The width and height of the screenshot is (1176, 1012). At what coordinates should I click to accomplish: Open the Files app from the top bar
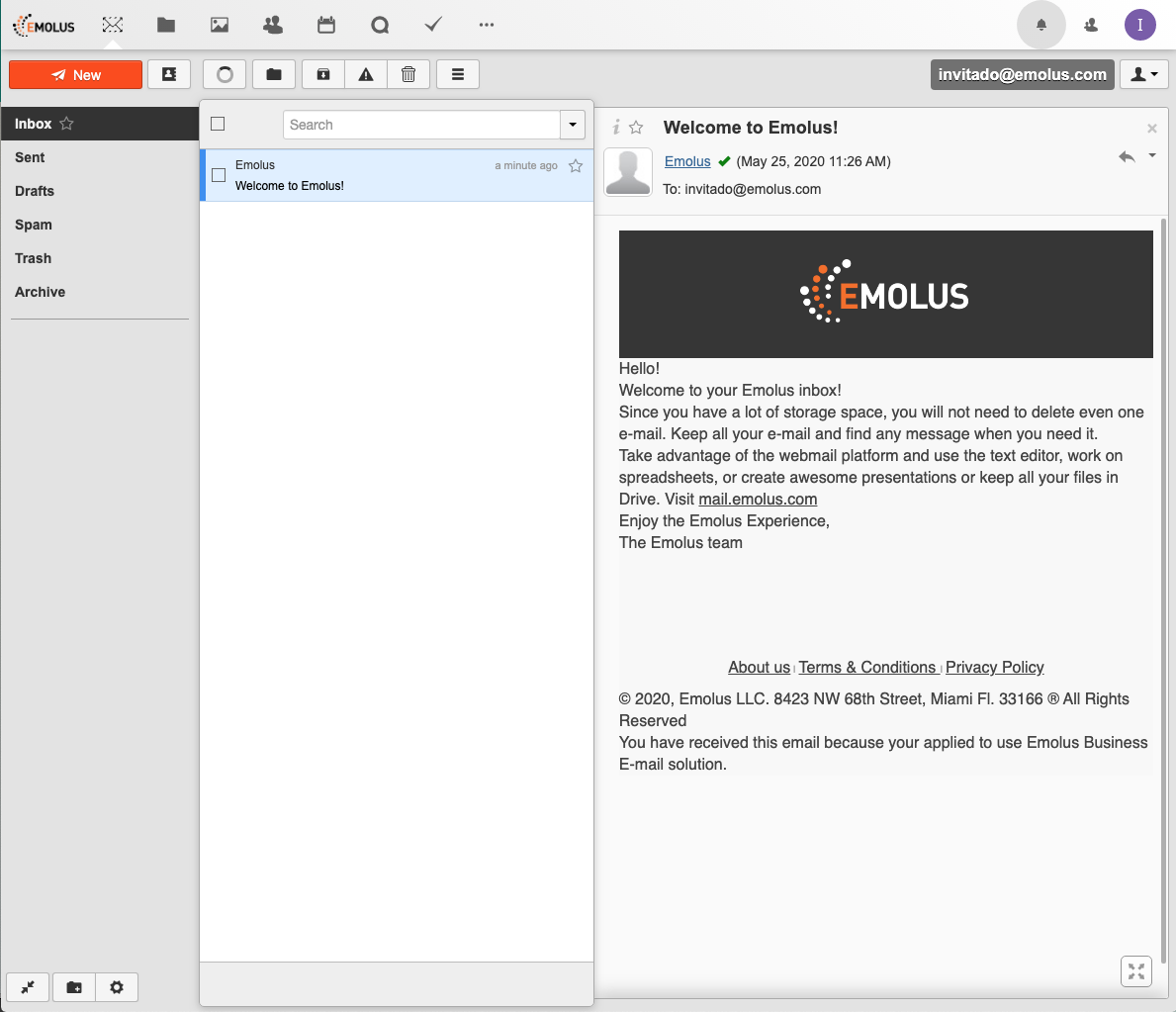pos(166,25)
